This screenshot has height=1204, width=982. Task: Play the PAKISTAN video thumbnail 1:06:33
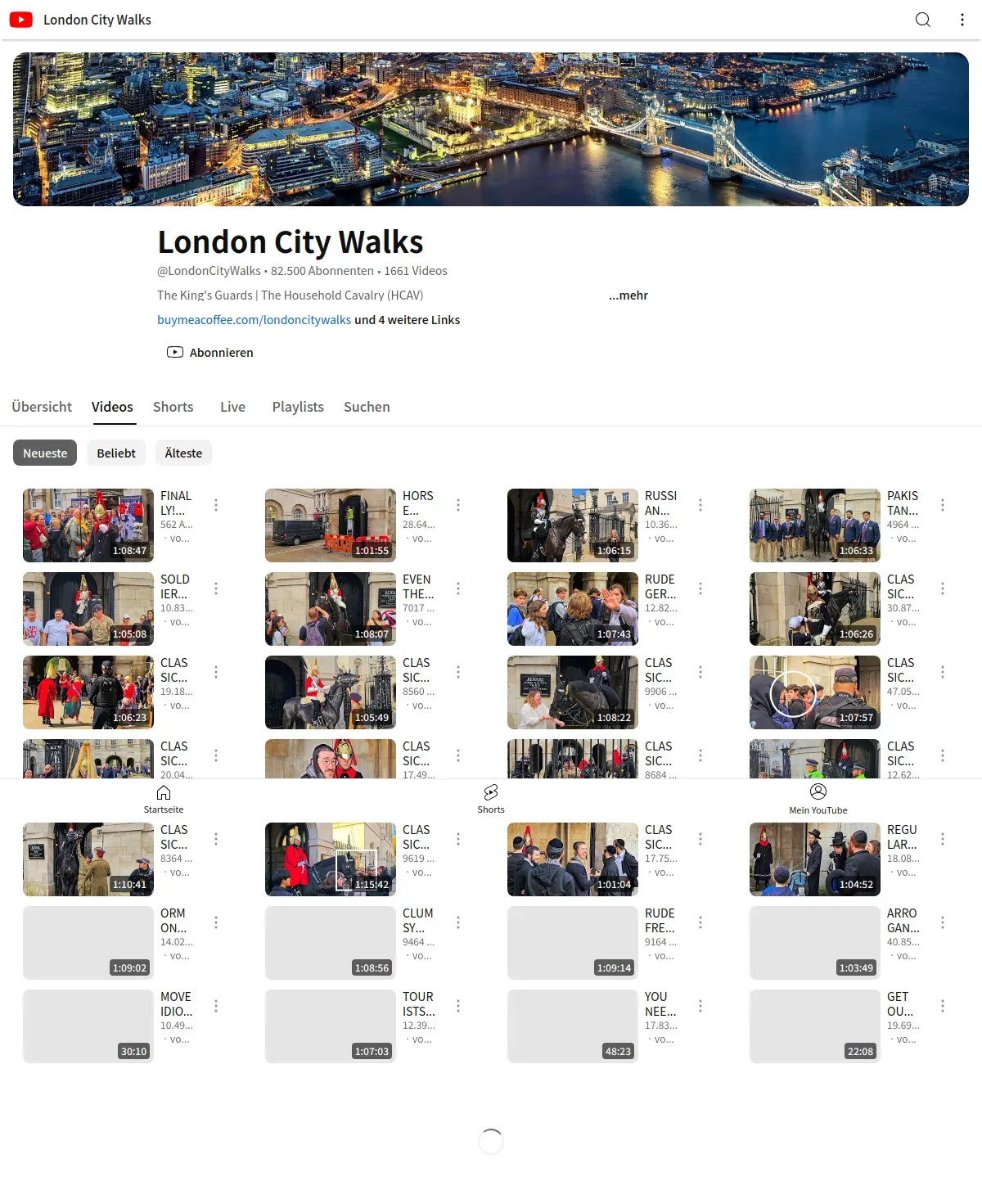pyautogui.click(x=815, y=525)
